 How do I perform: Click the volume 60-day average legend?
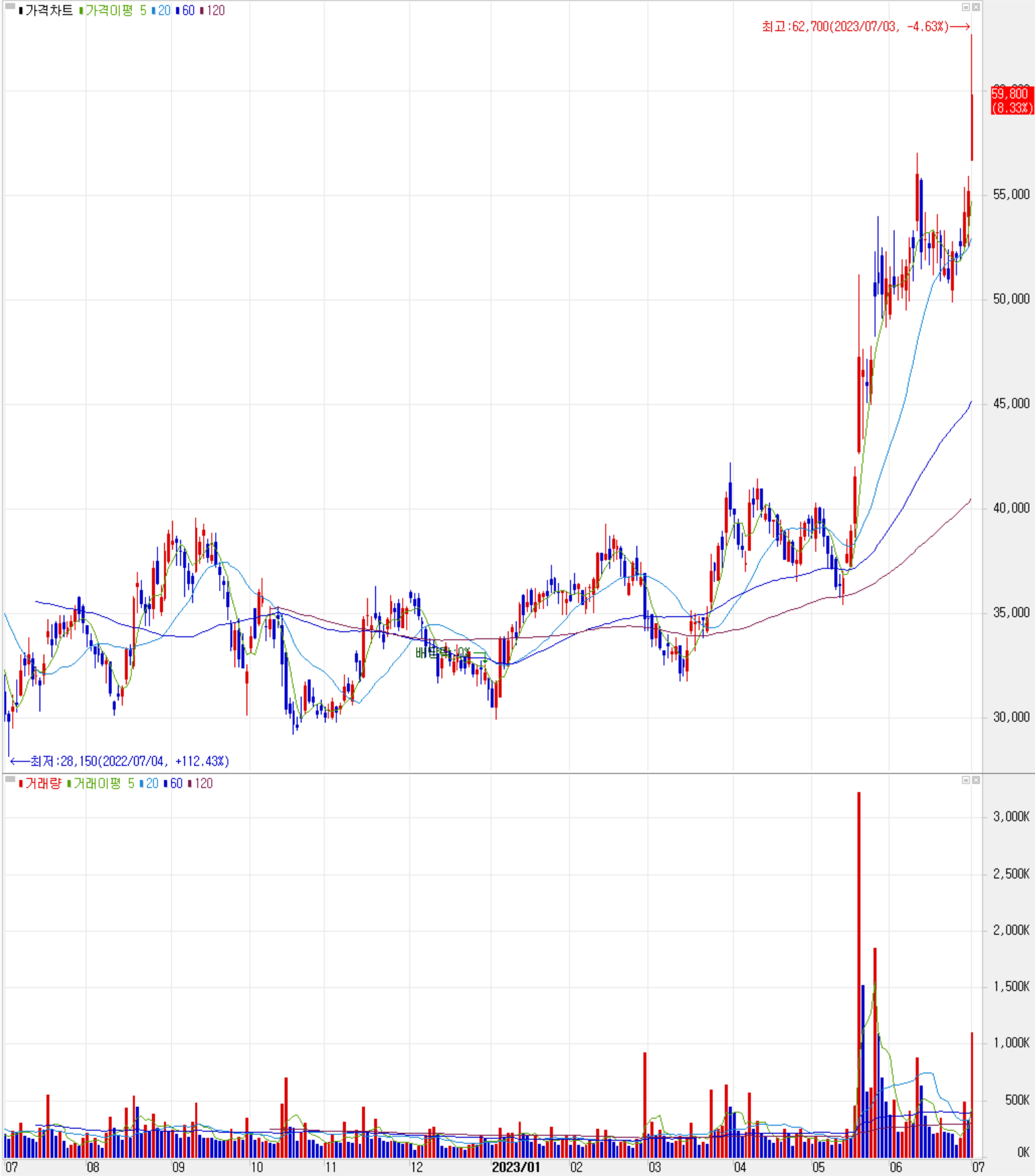[174, 783]
